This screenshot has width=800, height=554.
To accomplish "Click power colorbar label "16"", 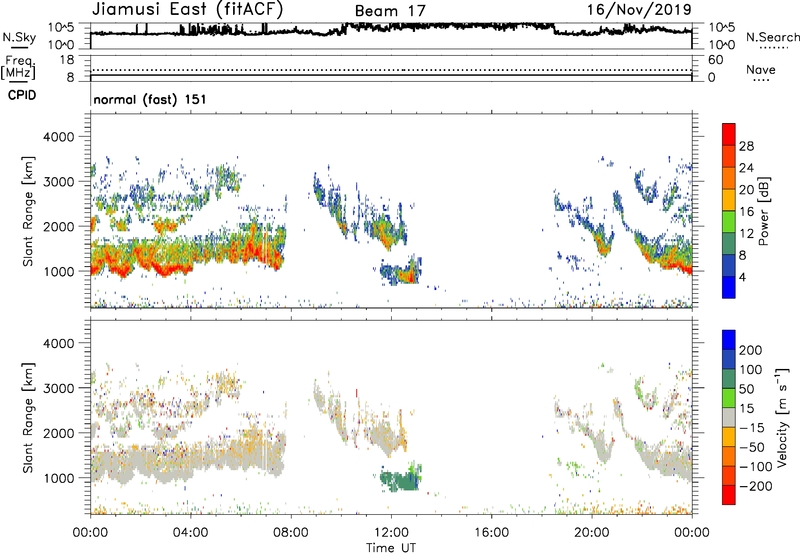I will click(x=746, y=212).
